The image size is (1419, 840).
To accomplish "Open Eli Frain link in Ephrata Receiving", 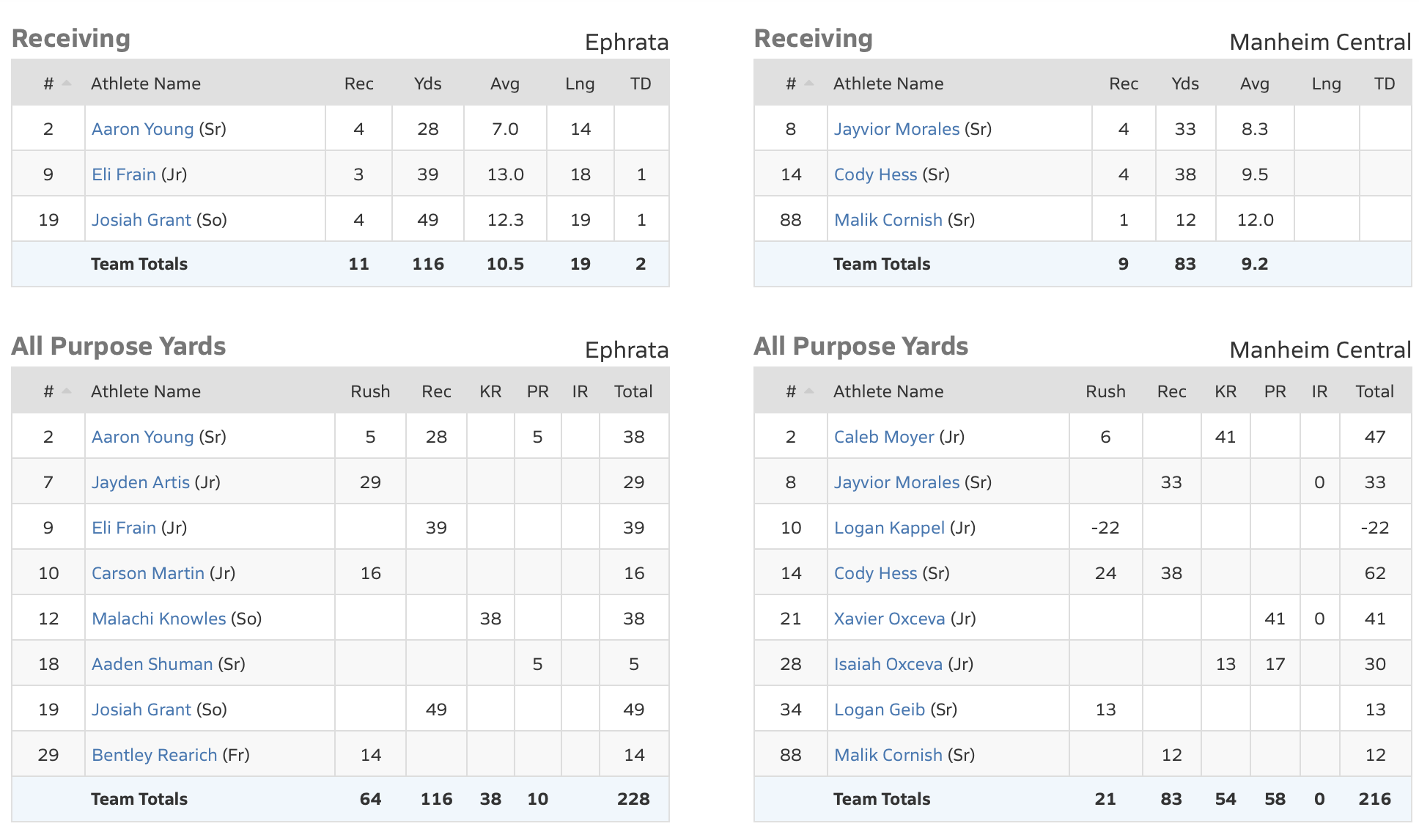I will [x=123, y=174].
